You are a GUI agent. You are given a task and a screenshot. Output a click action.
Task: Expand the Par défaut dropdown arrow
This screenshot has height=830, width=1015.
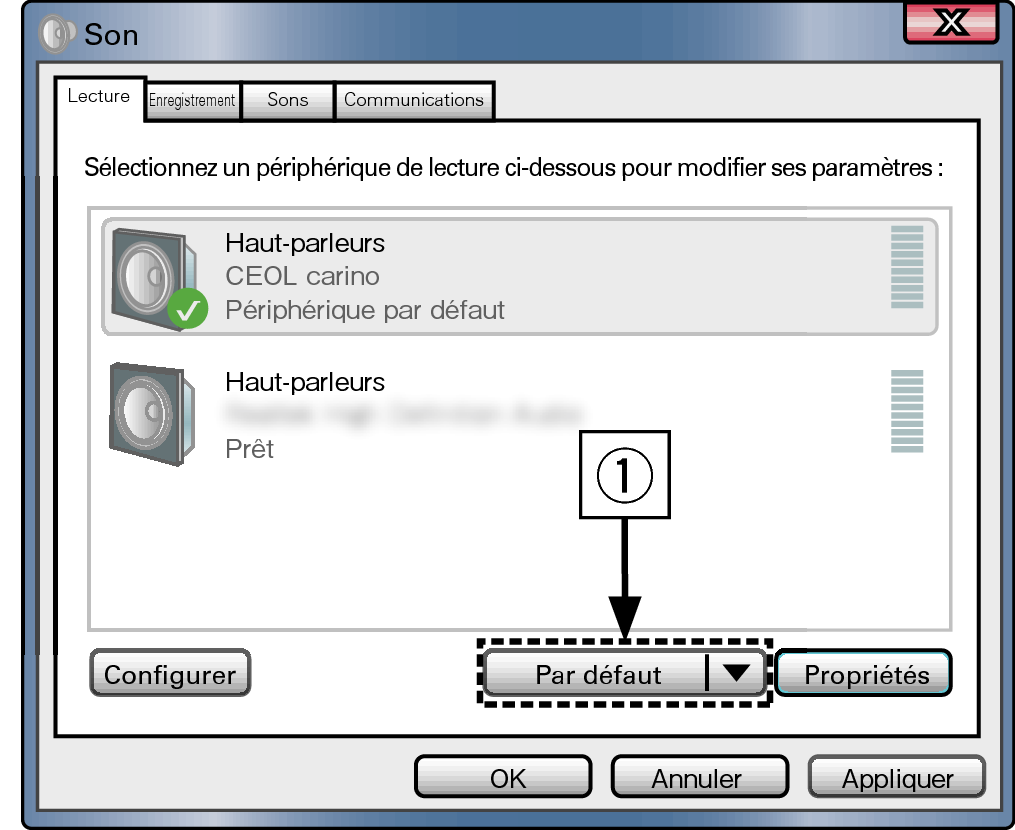(x=736, y=673)
